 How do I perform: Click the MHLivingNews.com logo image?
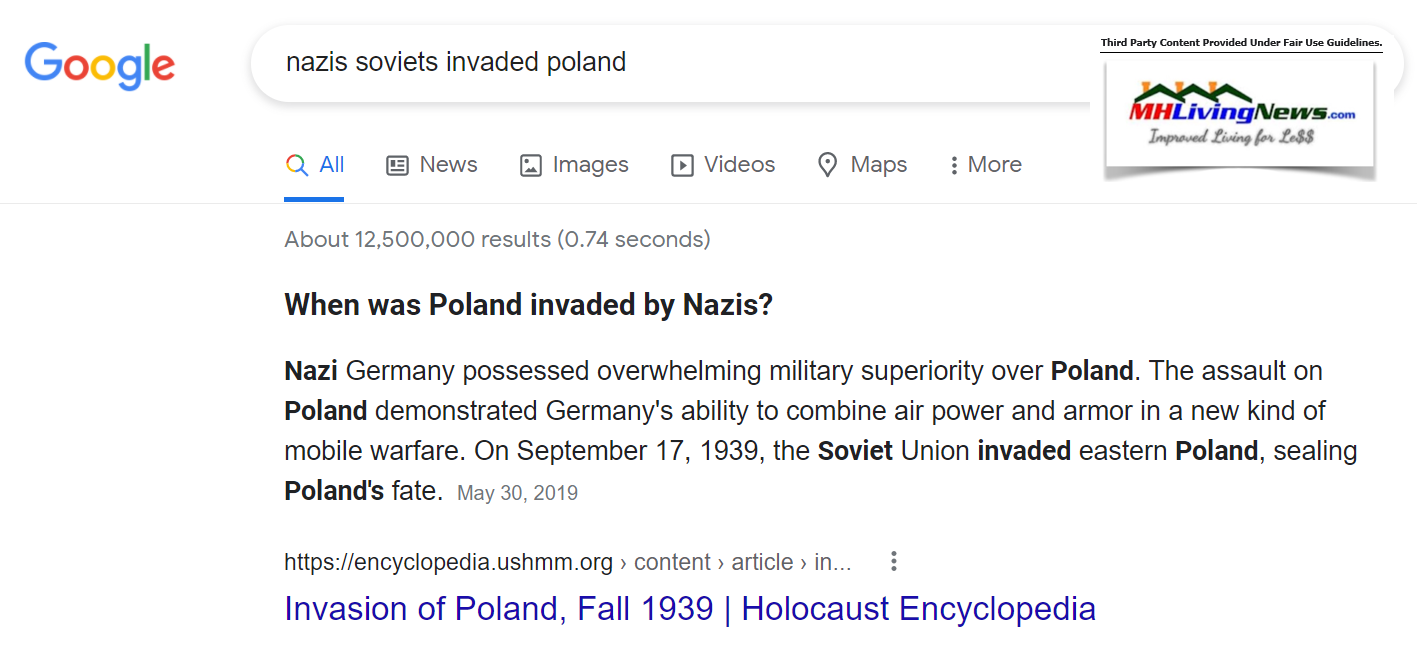point(1240,119)
